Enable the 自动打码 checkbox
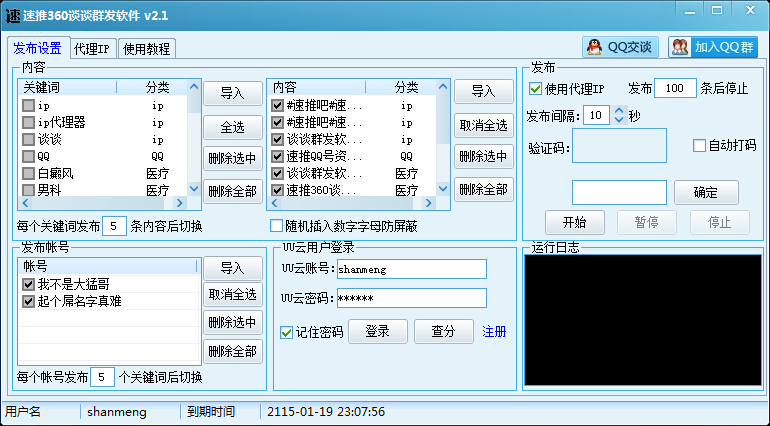 (x=699, y=145)
